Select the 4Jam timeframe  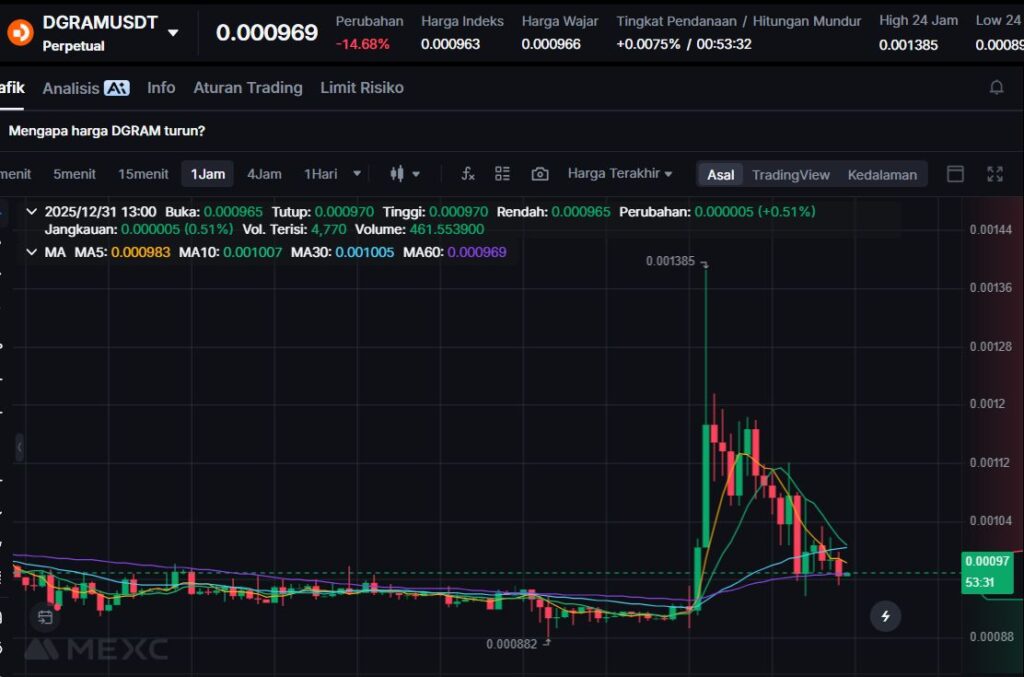tap(264, 174)
